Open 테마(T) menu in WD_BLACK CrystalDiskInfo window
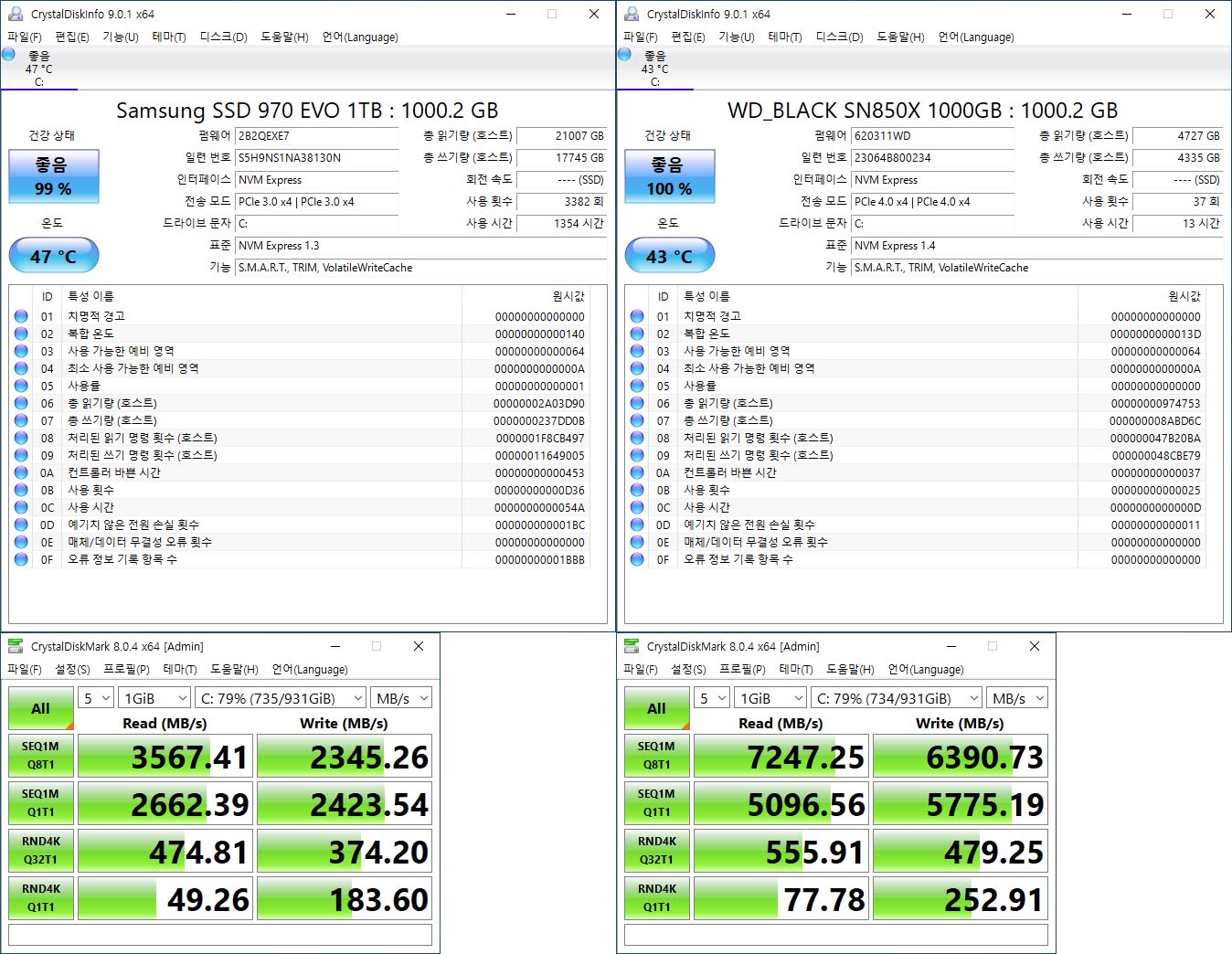 click(x=785, y=37)
